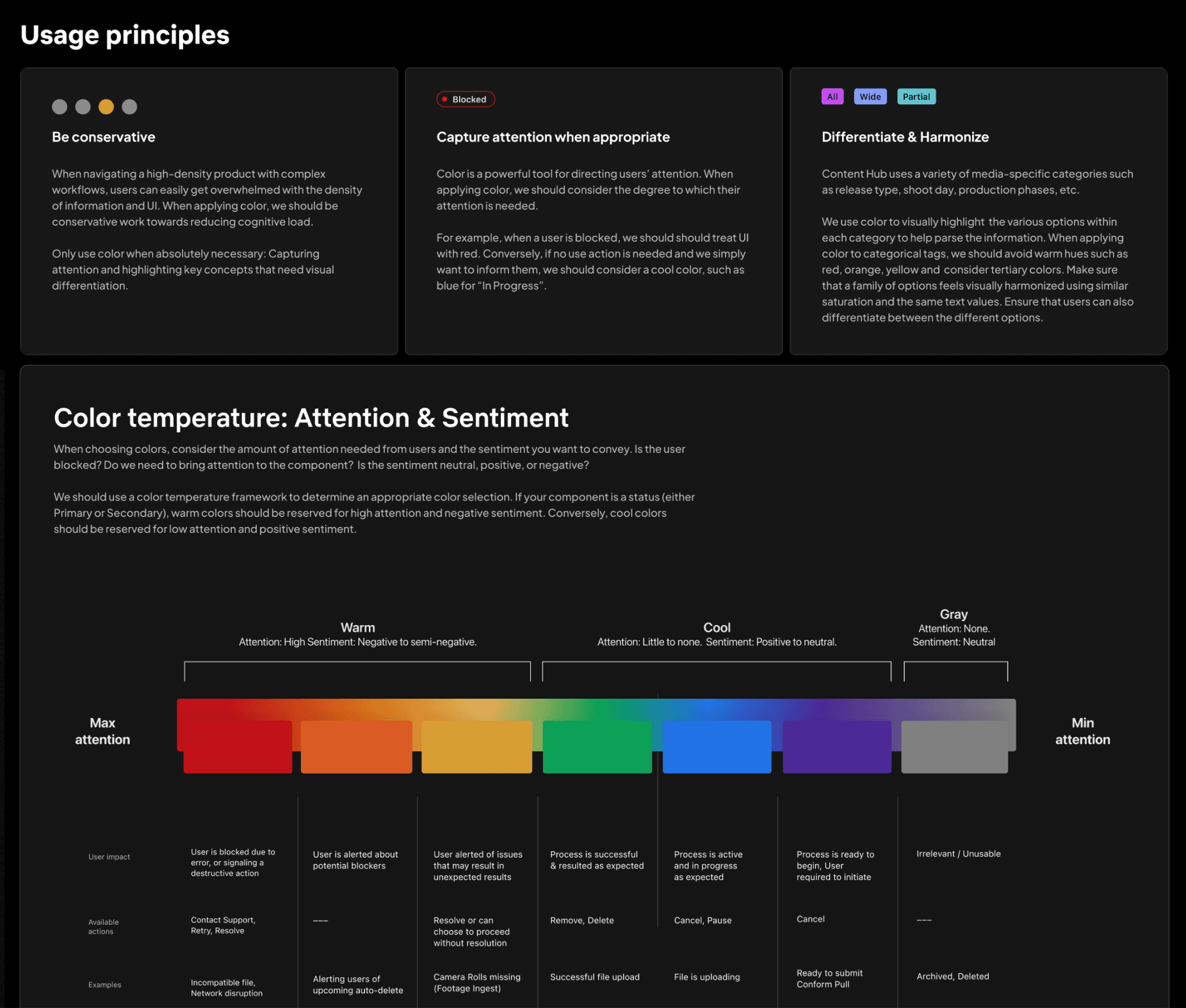Click the Blocked status badge
Screen dimensions: 1186x1008
[x=466, y=99]
